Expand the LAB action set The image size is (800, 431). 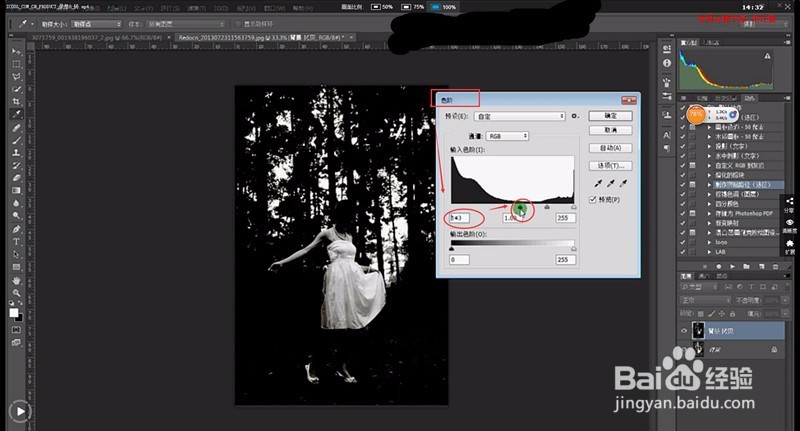(709, 252)
